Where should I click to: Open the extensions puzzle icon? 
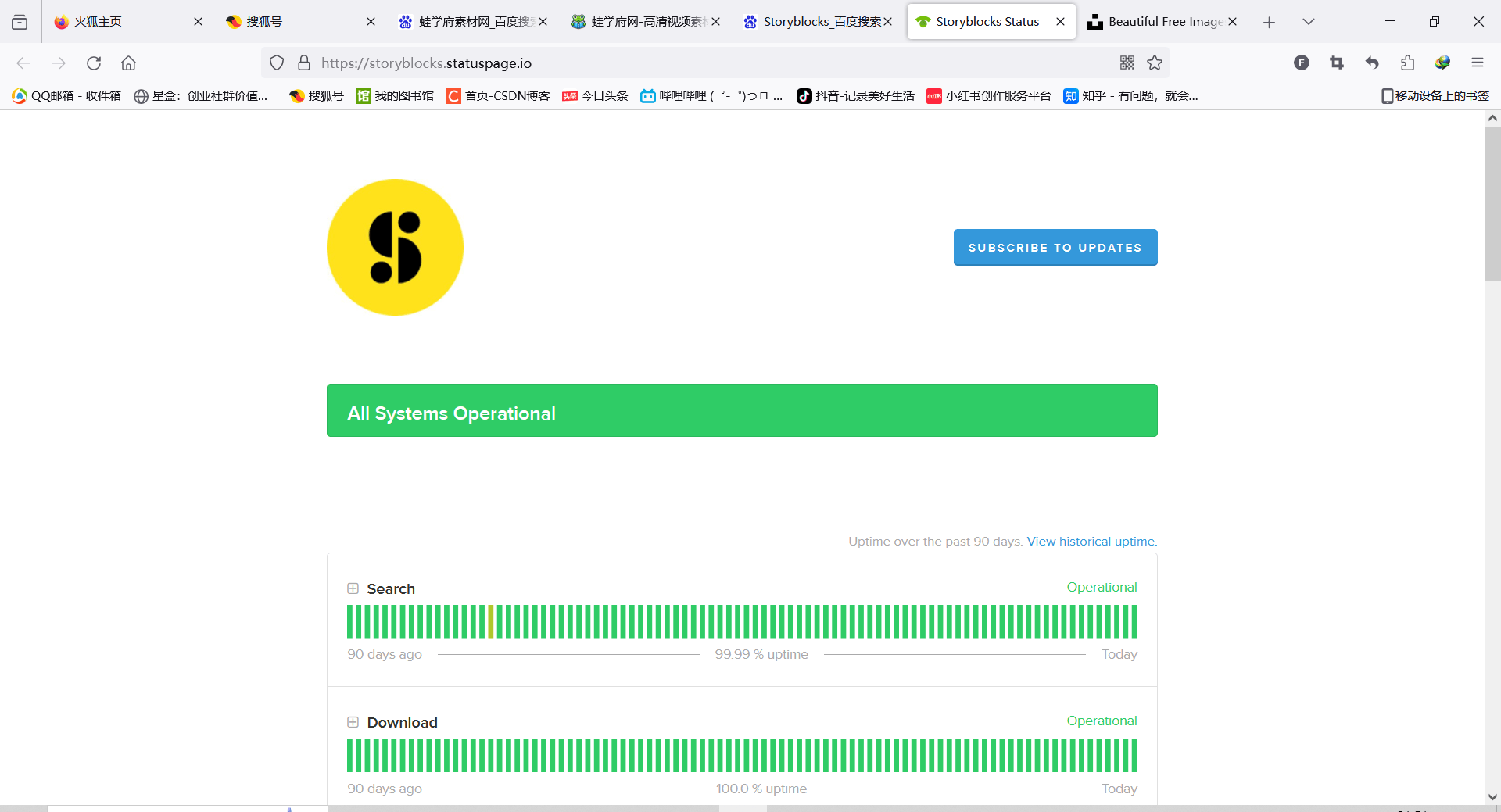pos(1407,63)
